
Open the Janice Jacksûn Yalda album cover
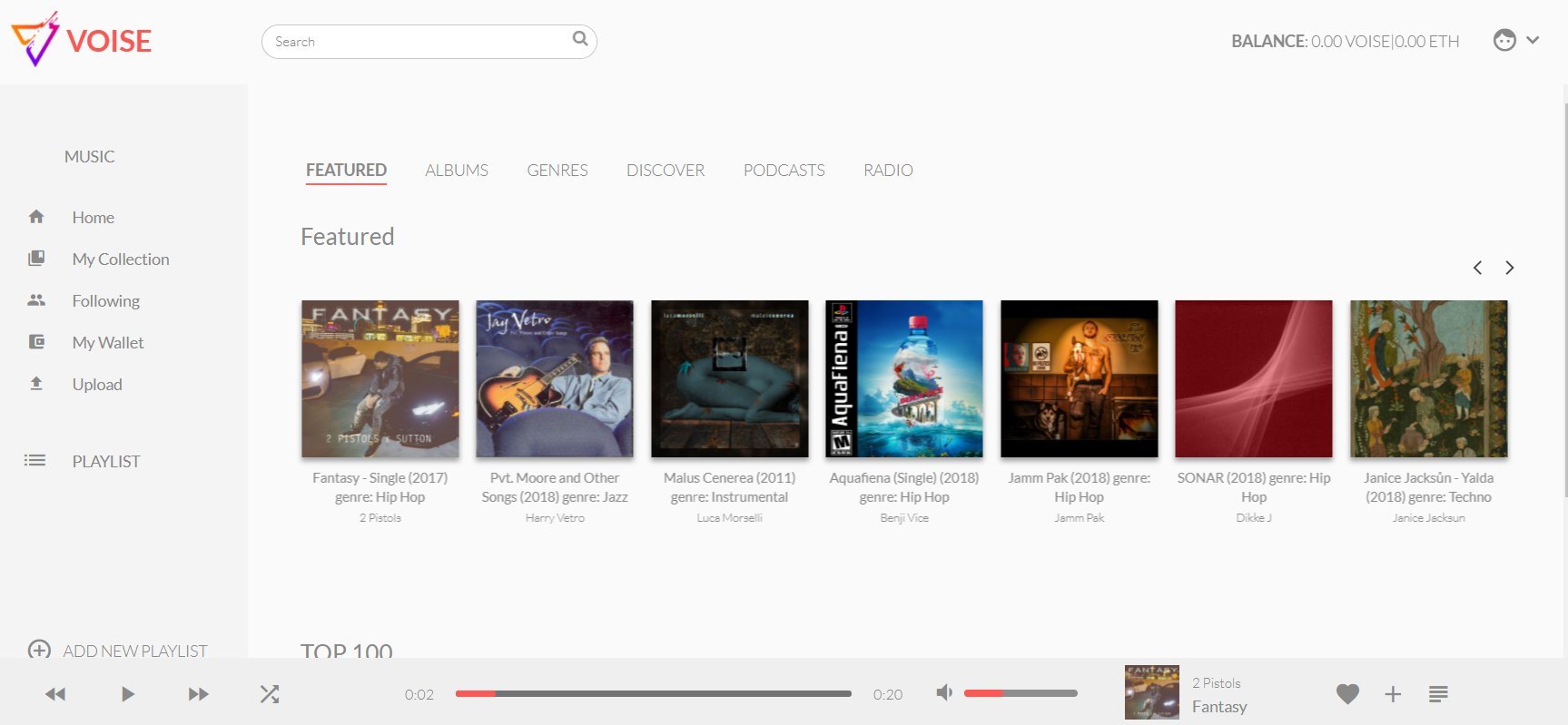1429,378
